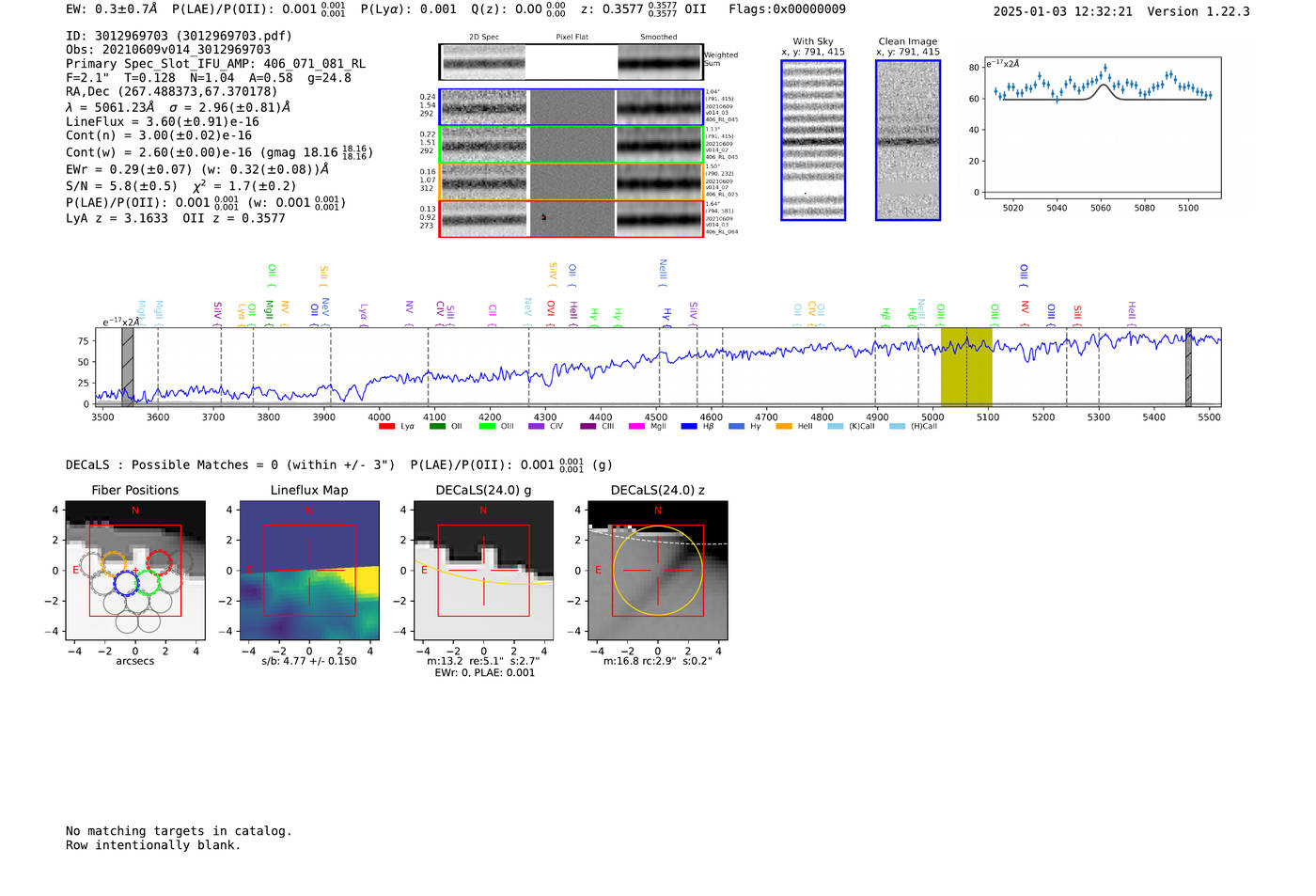Image resolution: width=1316 pixels, height=896 pixels.
Task: Click the ID: 3012969703 line
Action: [179, 36]
